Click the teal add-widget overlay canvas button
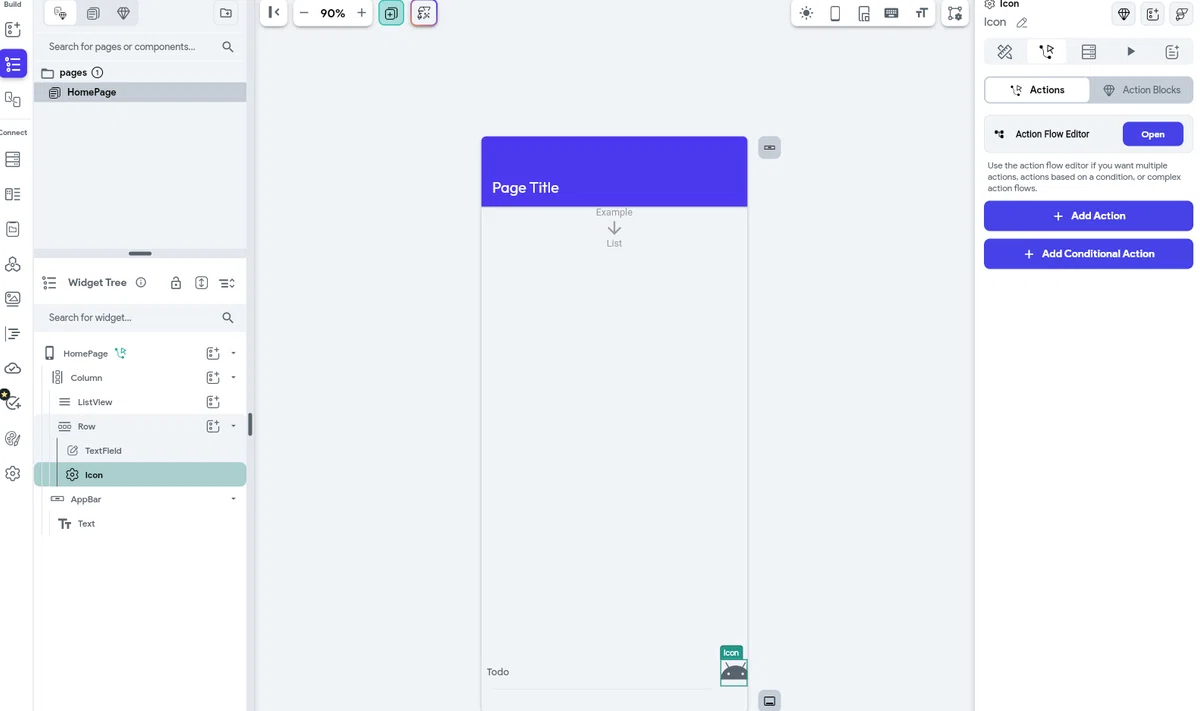Viewport: 1200px width, 711px height. [x=391, y=13]
